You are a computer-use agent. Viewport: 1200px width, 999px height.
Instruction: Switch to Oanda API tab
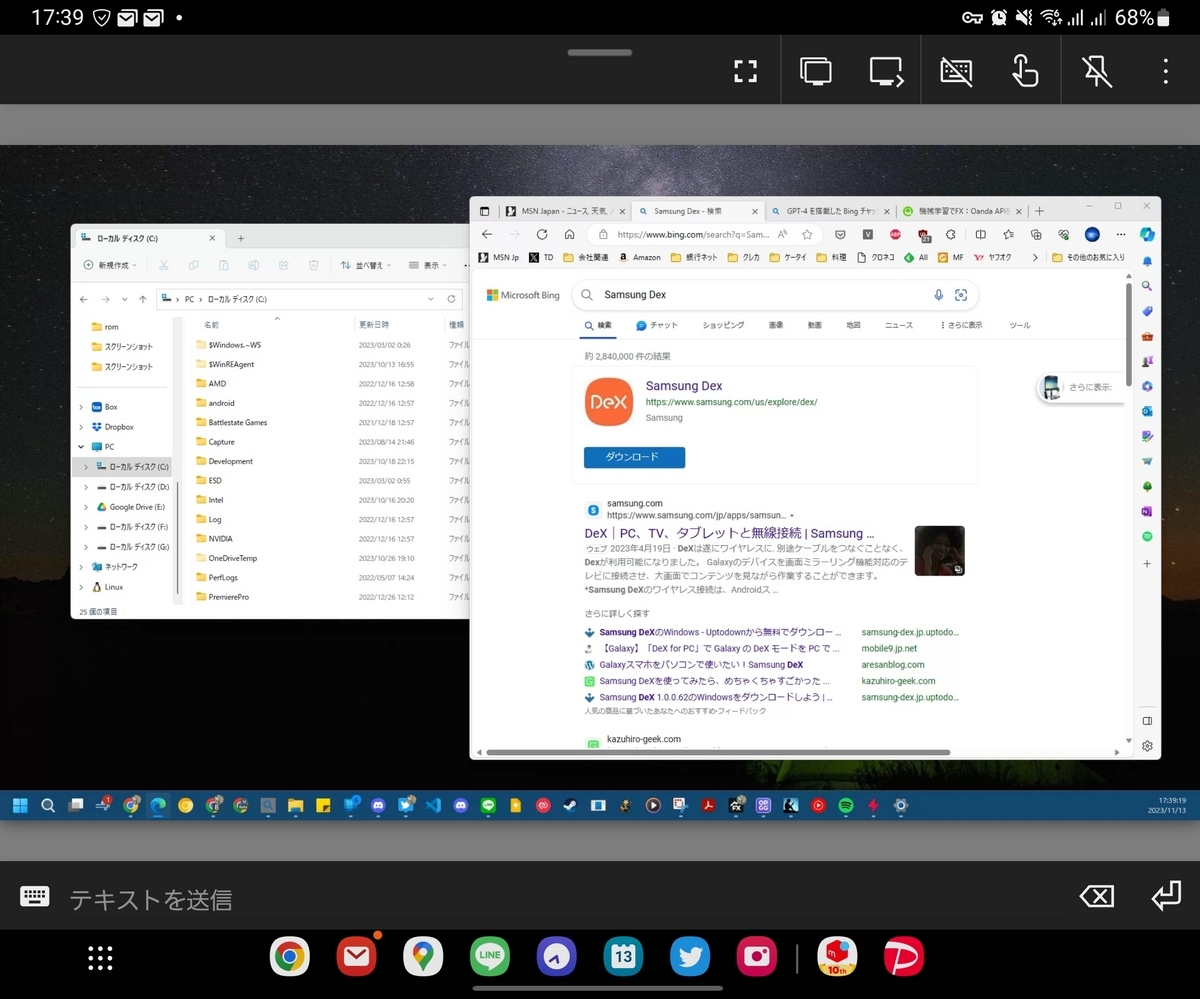(961, 211)
